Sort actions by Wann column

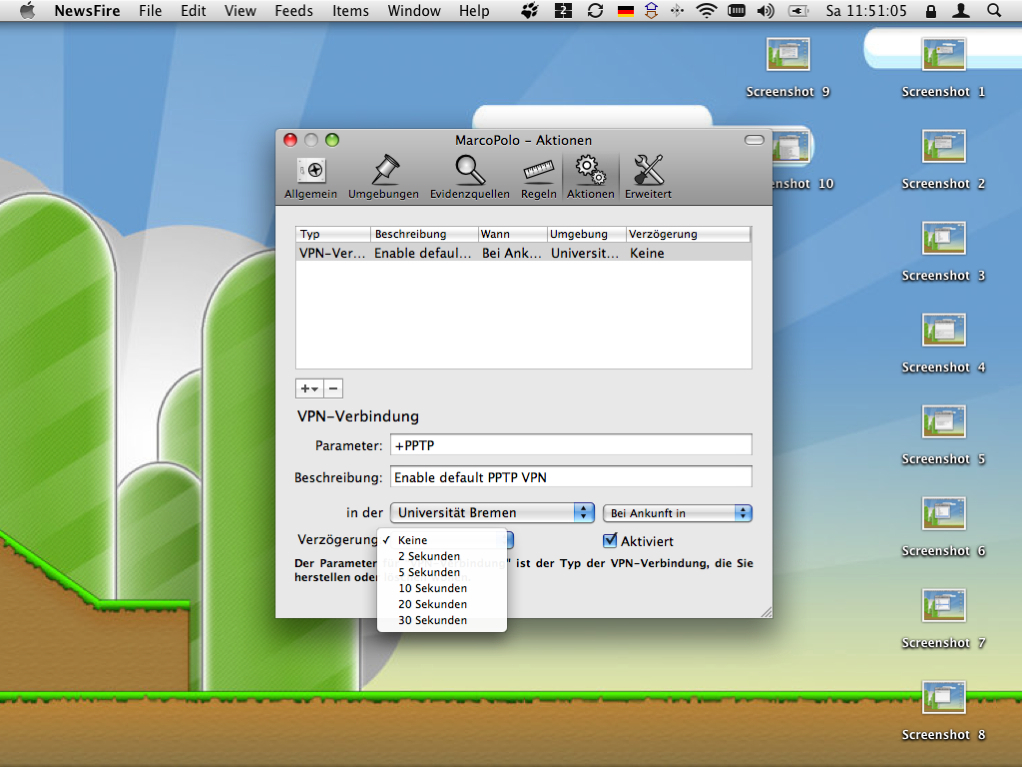[512, 234]
